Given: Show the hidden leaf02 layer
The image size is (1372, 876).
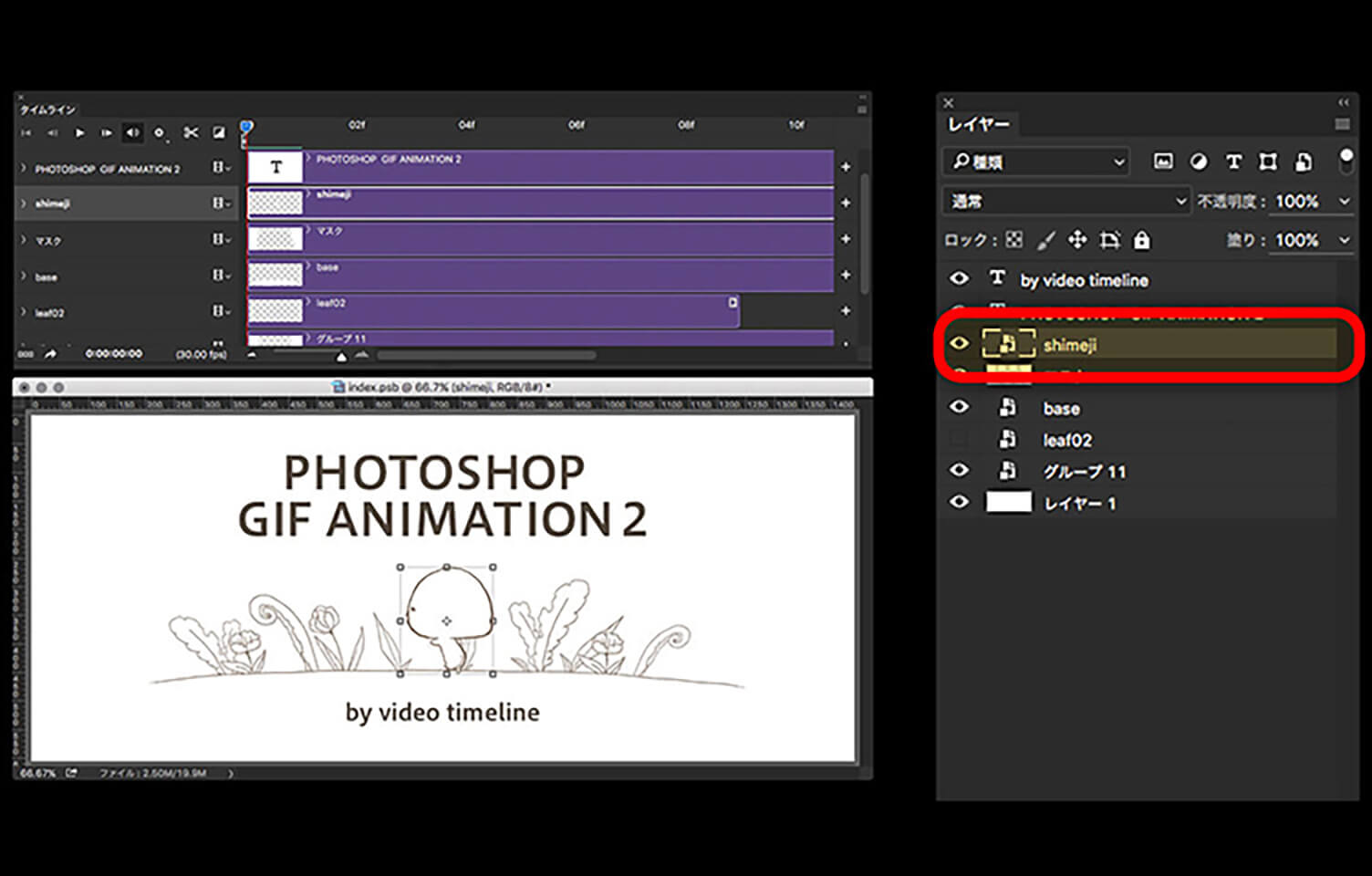Looking at the screenshot, I should tap(959, 439).
